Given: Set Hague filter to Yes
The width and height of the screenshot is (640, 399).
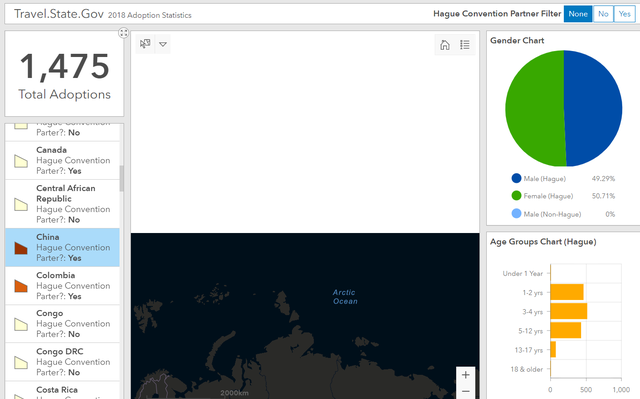Looking at the screenshot, I should click(x=625, y=14).
